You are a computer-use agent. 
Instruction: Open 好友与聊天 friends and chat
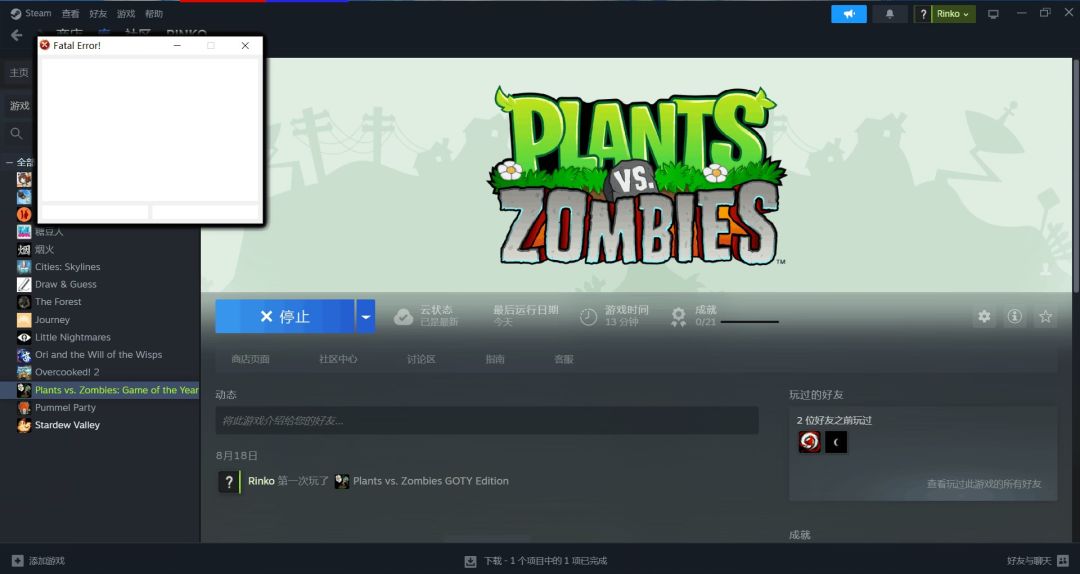click(1038, 561)
